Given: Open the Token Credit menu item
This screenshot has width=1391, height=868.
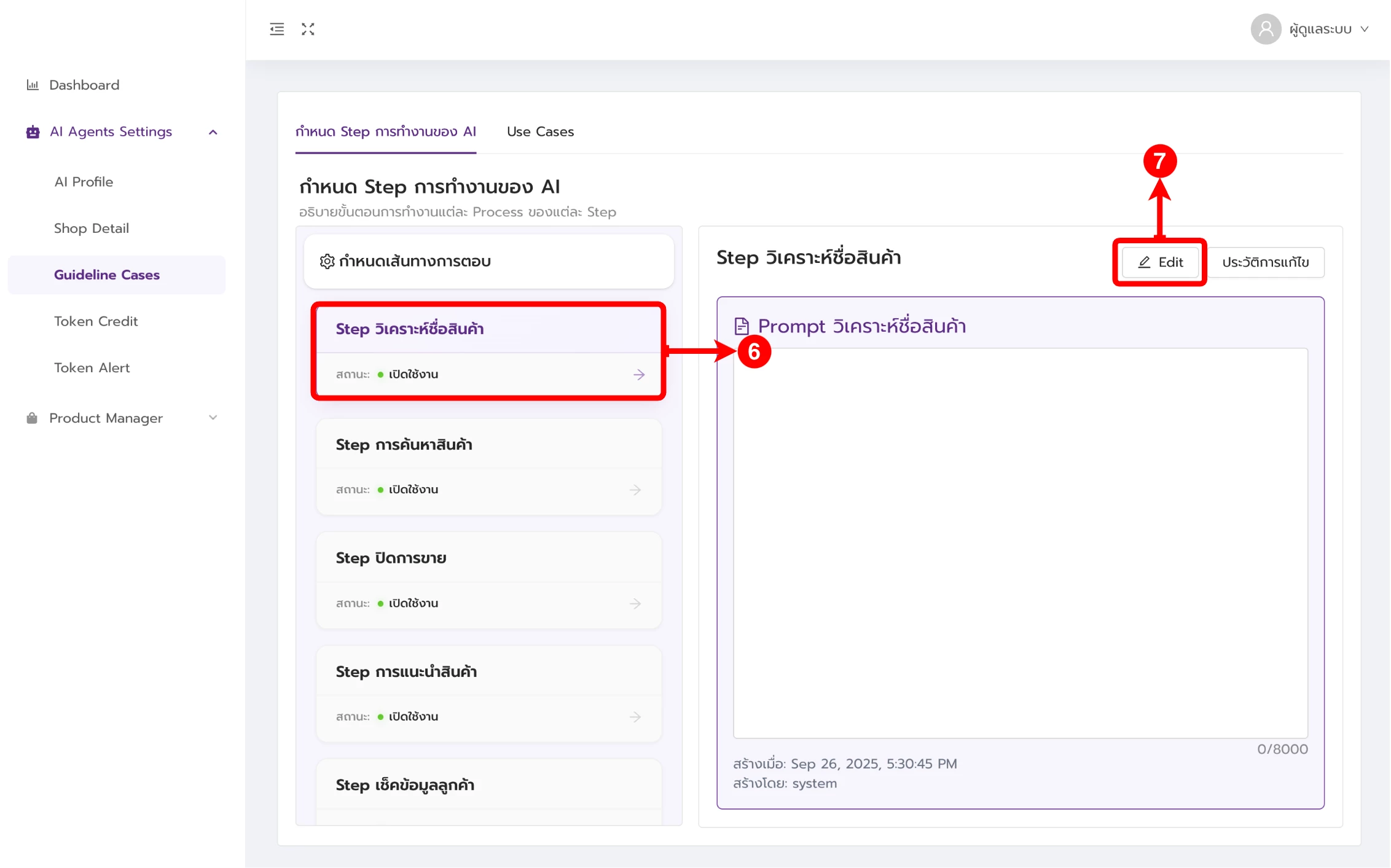Looking at the screenshot, I should pos(96,321).
